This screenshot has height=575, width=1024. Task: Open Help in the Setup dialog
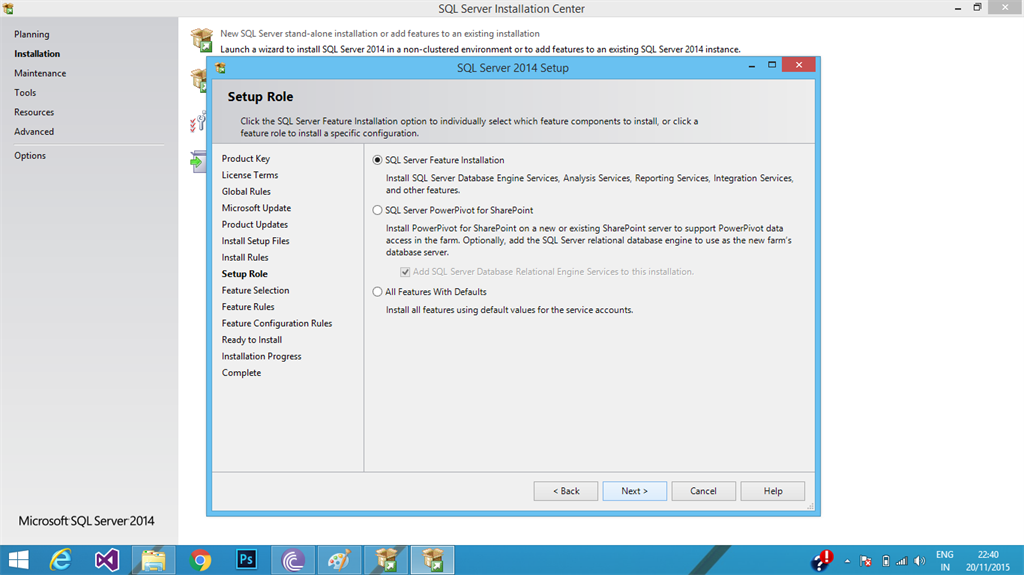[x=773, y=491]
